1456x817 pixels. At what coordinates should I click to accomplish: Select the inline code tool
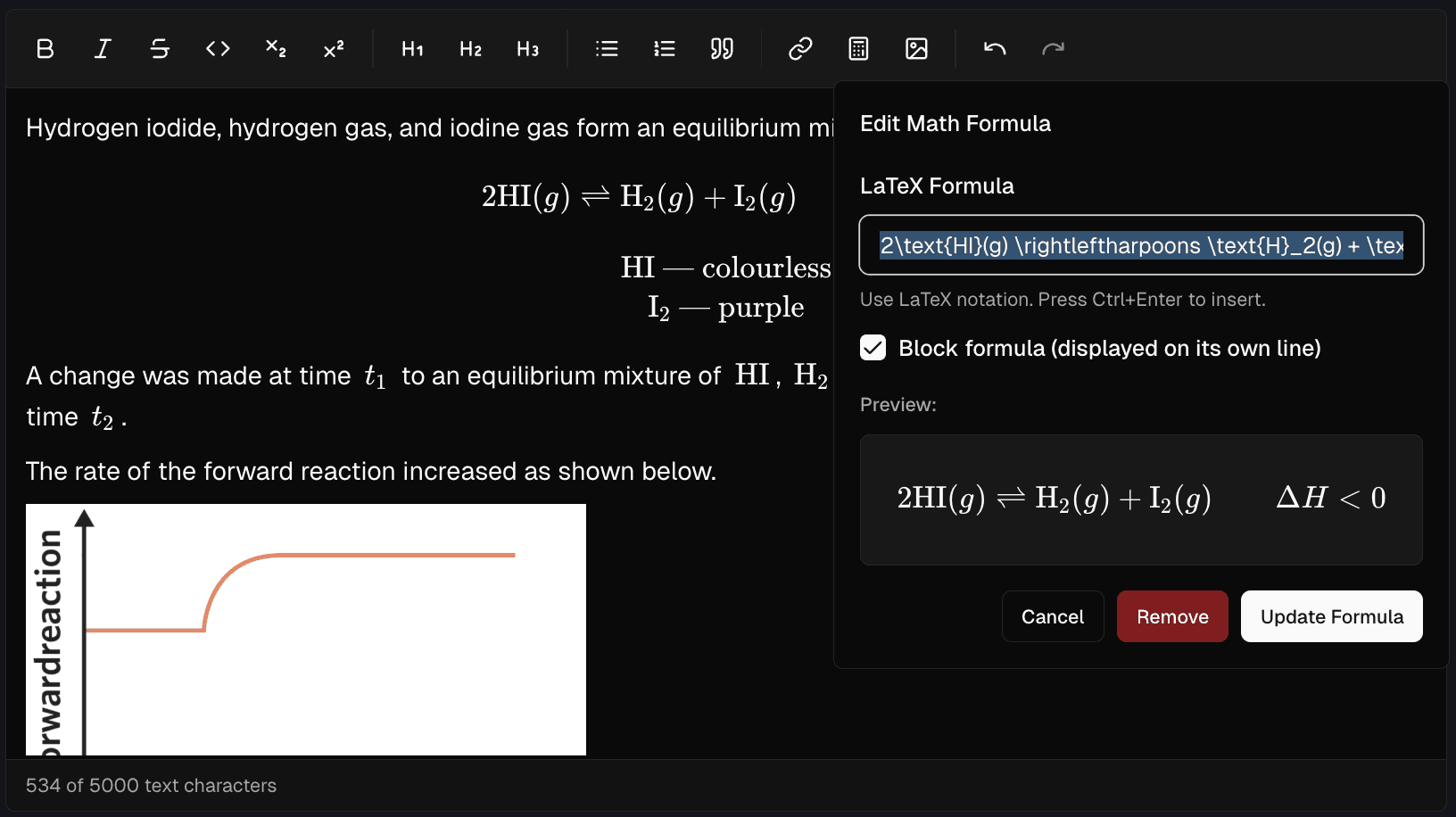click(x=217, y=49)
